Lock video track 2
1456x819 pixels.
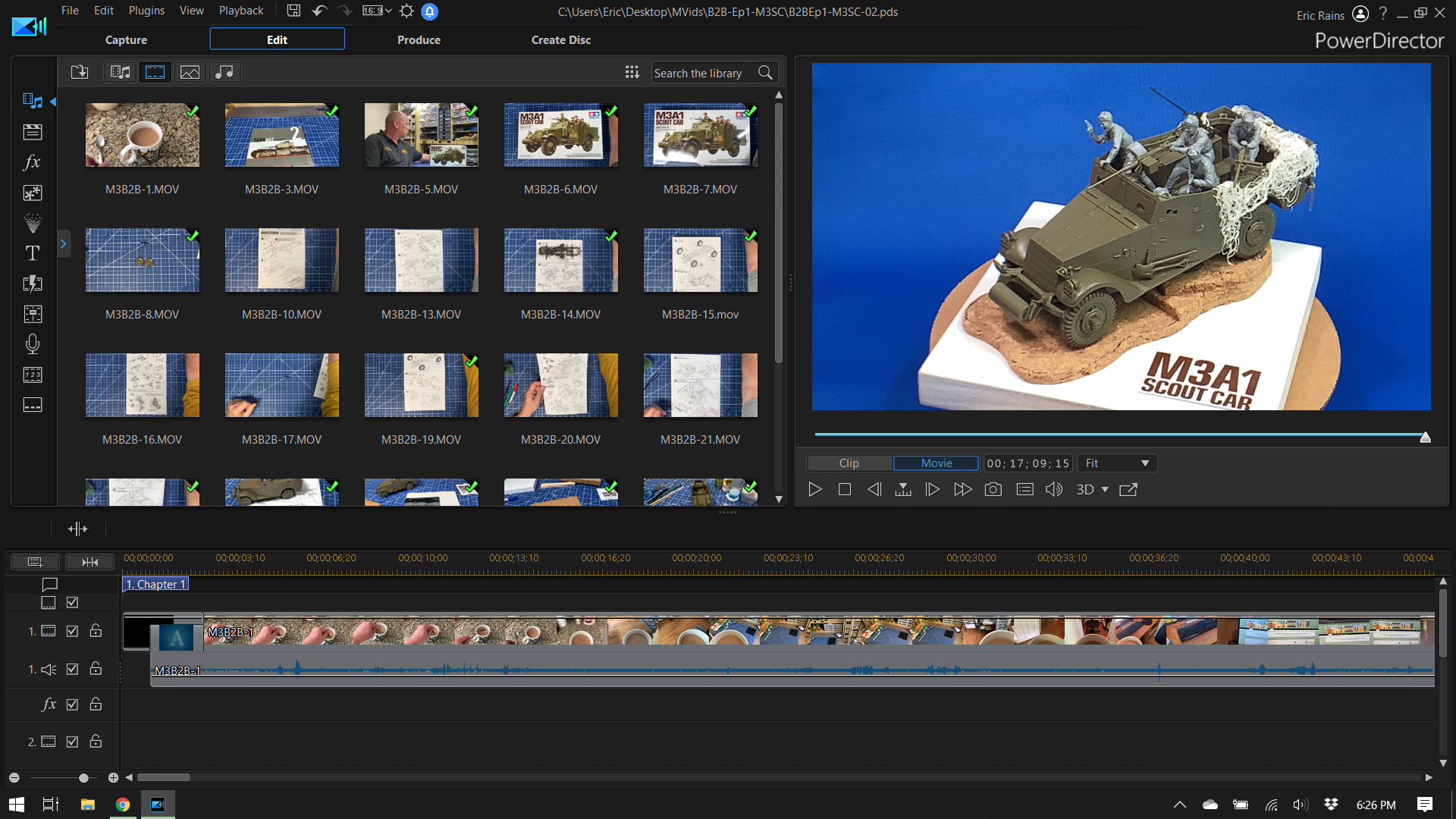[96, 741]
